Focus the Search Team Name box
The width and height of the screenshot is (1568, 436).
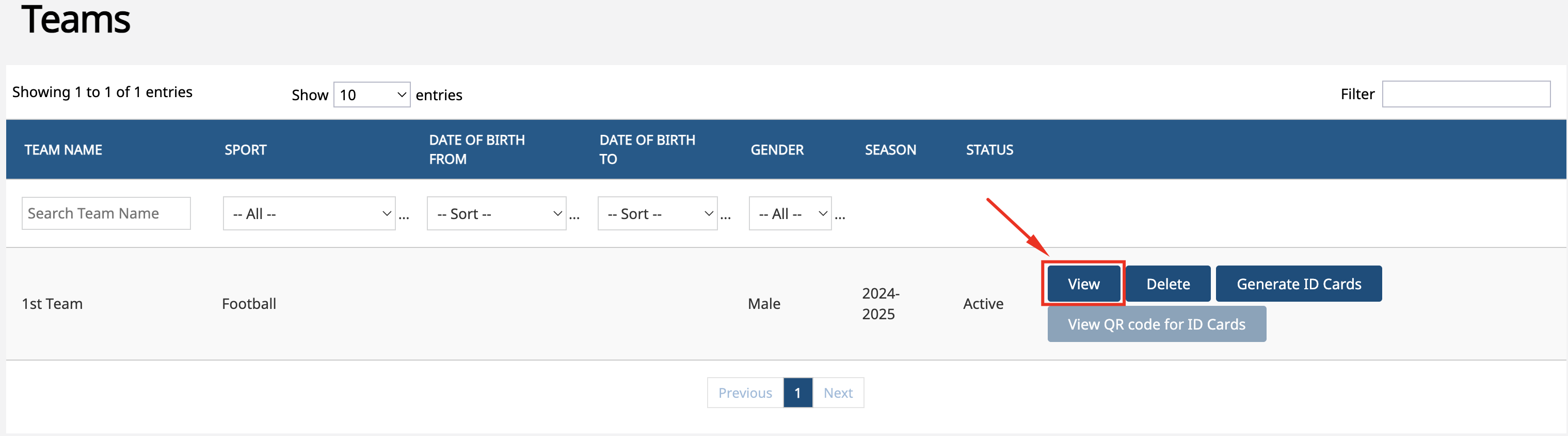coord(106,213)
